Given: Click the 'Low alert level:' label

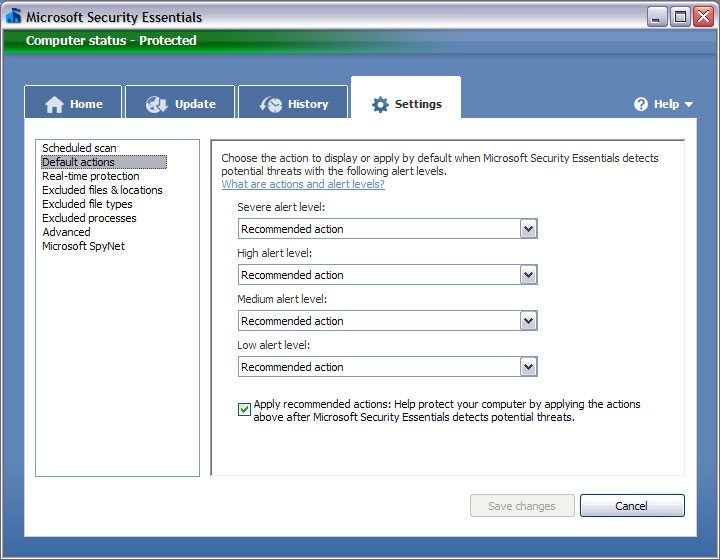Looking at the screenshot, I should click(x=274, y=345).
